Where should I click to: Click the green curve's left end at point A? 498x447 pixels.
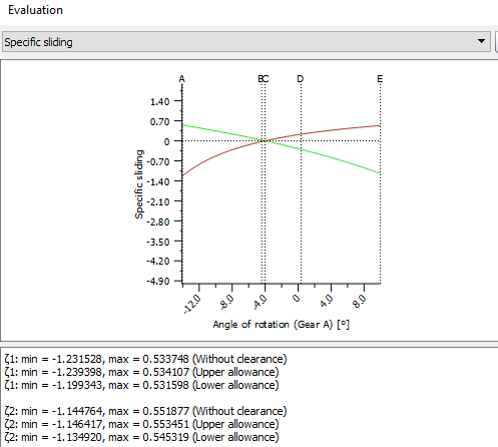click(x=184, y=125)
